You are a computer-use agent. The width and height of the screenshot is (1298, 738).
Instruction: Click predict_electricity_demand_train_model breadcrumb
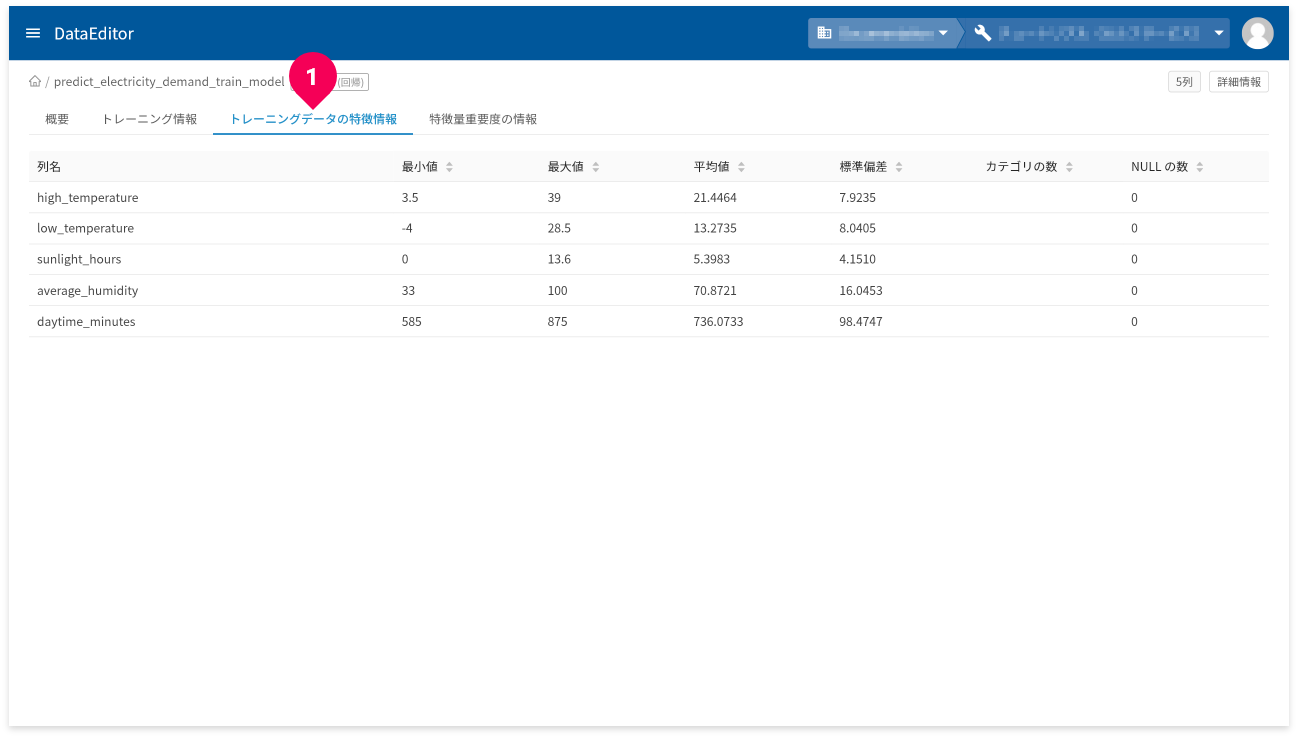[169, 82]
